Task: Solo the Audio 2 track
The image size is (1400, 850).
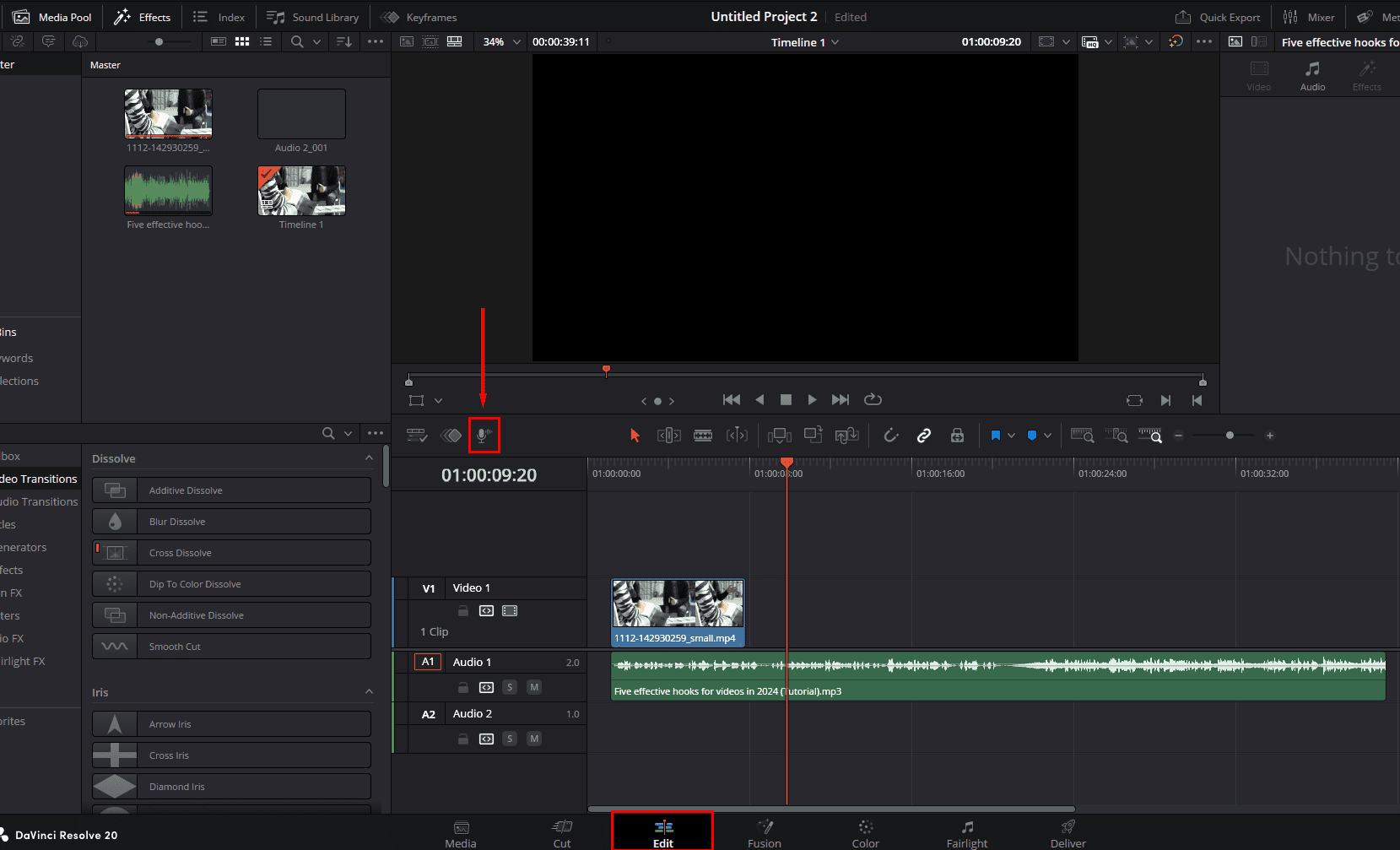Action: pyautogui.click(x=510, y=739)
